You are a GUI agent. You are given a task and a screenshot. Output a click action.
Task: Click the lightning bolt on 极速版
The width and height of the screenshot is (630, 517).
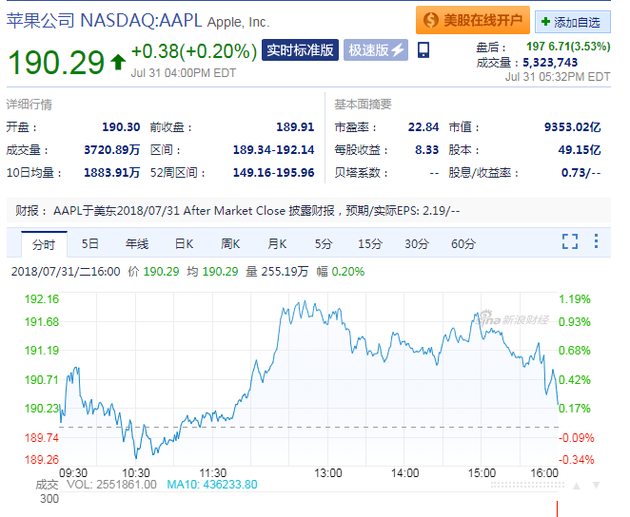click(397, 50)
